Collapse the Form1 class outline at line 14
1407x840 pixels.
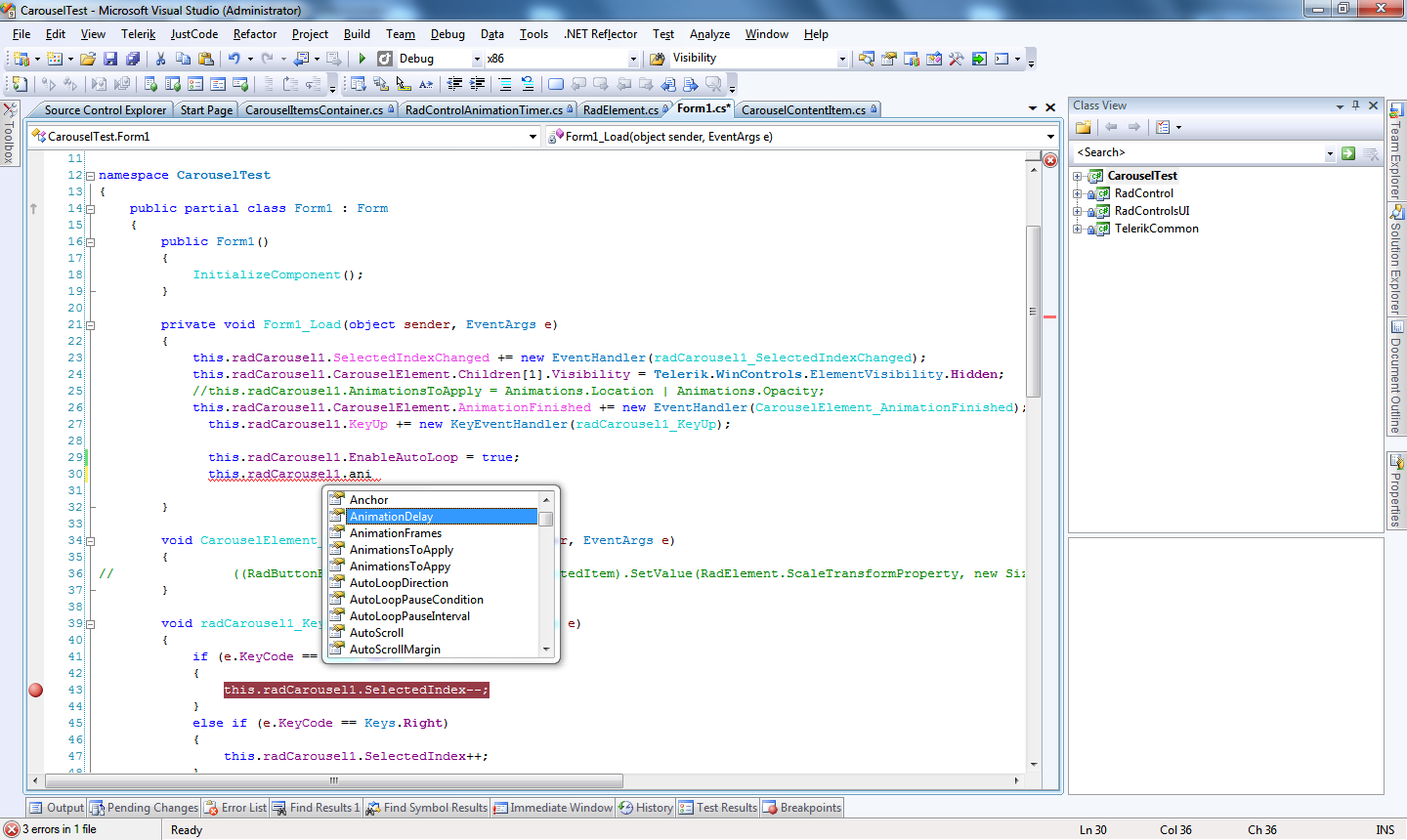(90, 209)
